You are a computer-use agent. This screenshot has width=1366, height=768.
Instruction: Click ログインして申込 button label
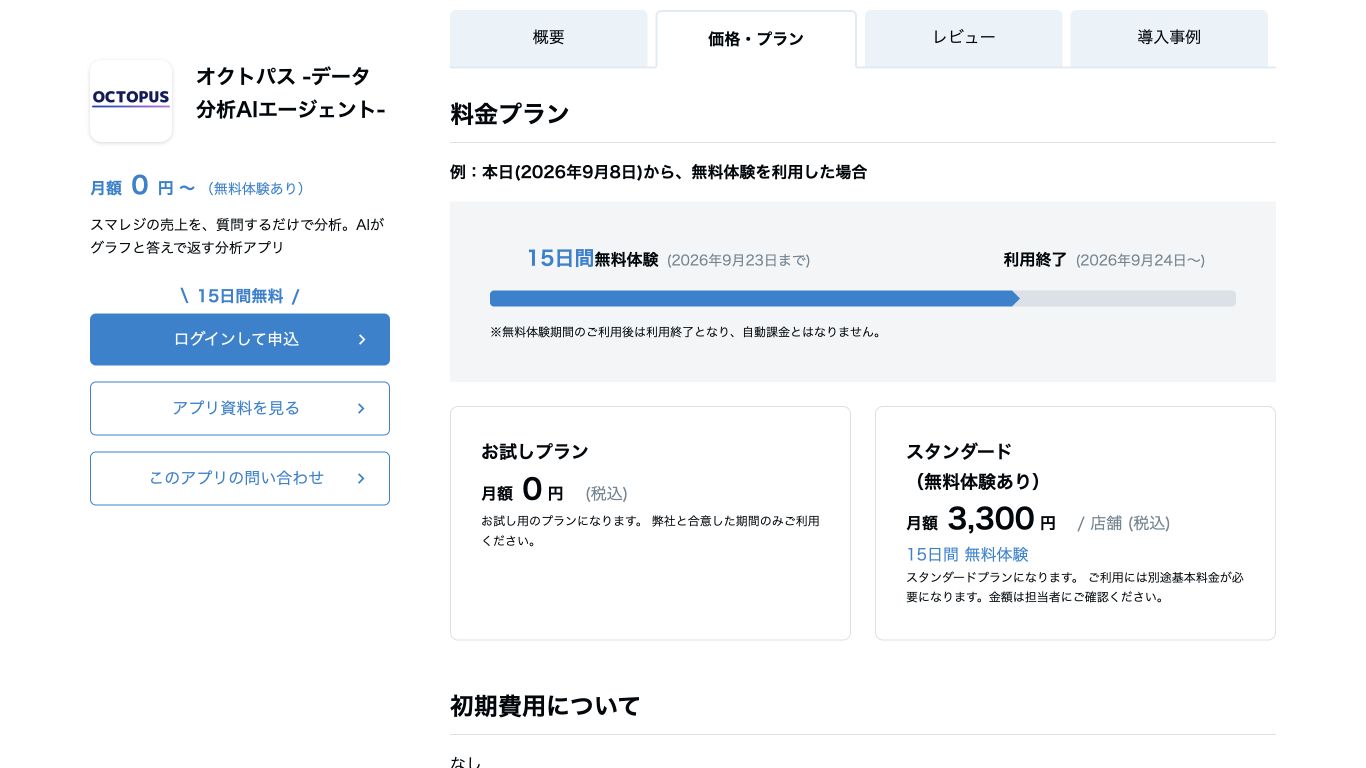pos(236,339)
